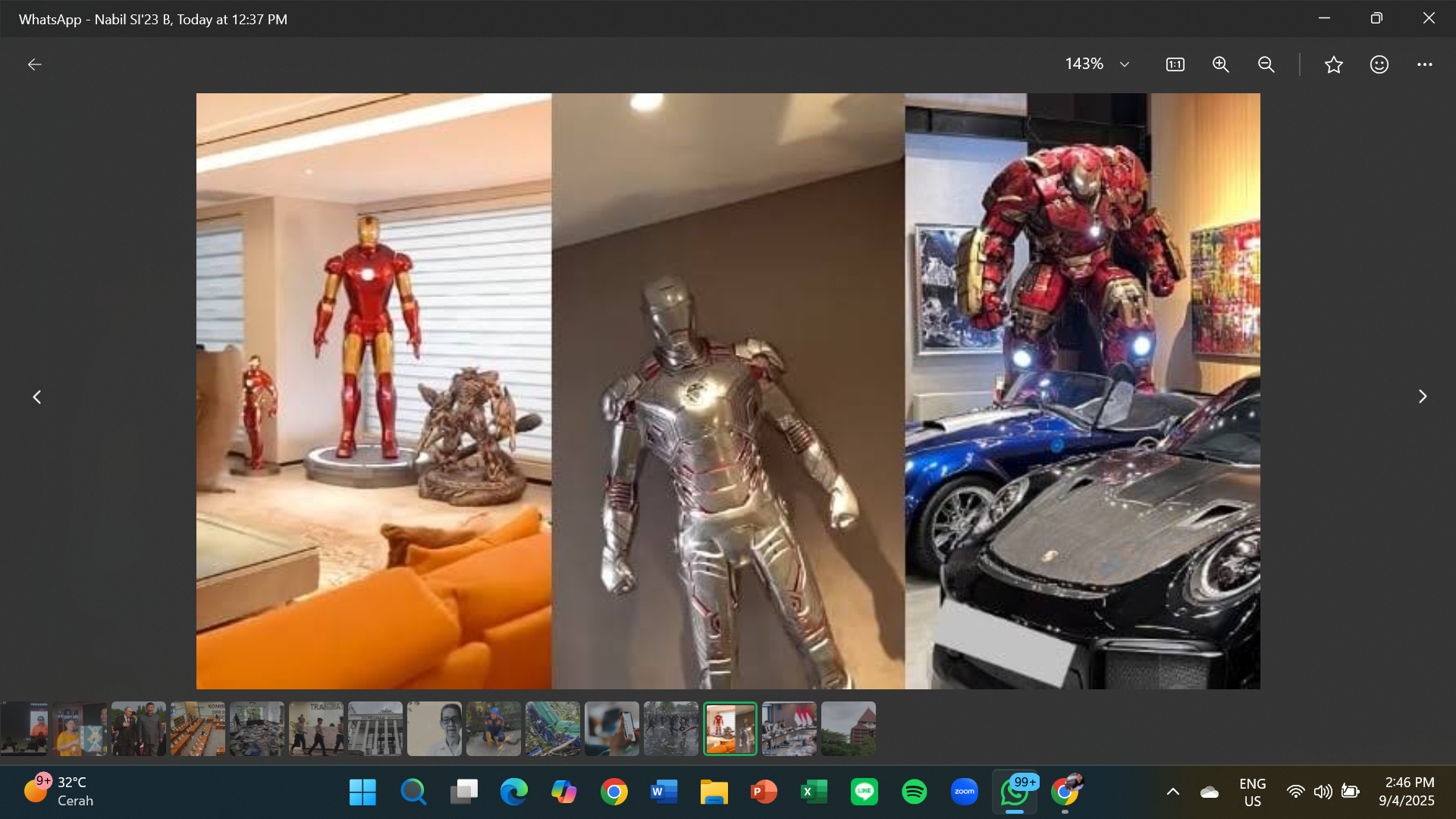
Task: Open the thumbnail of two men in dark suits
Action: pos(139,729)
